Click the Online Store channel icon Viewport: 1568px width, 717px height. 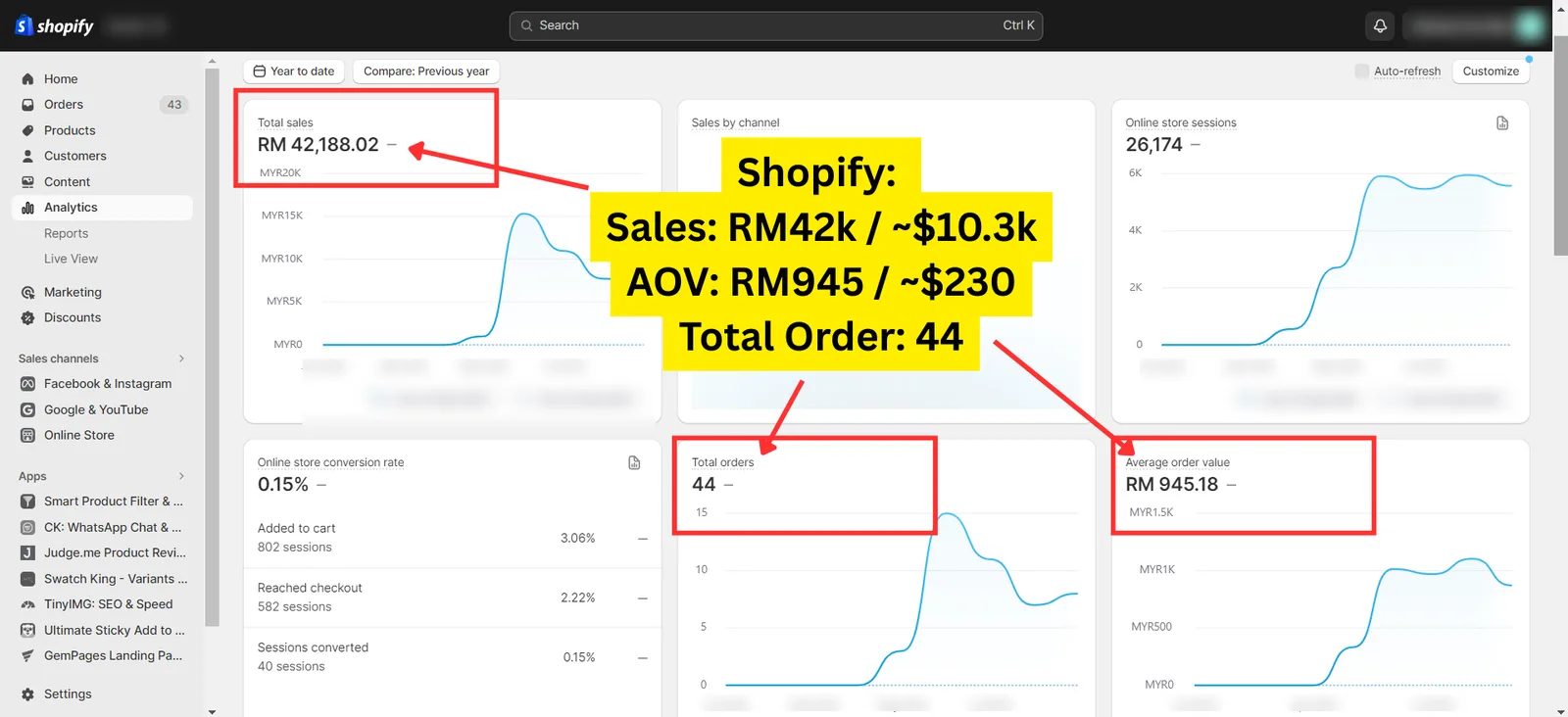click(x=27, y=435)
